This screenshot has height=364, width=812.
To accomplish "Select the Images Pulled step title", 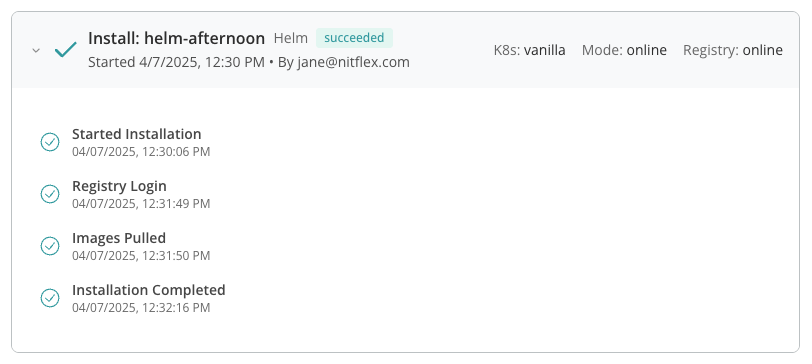I will [119, 238].
